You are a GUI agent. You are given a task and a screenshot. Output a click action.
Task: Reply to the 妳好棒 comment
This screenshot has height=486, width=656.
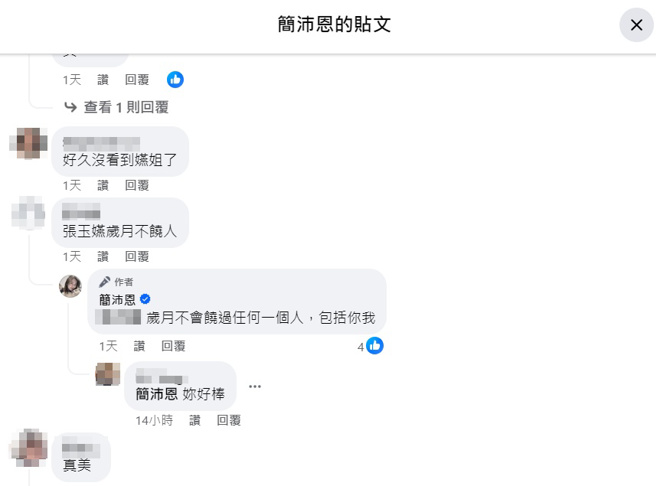229,420
